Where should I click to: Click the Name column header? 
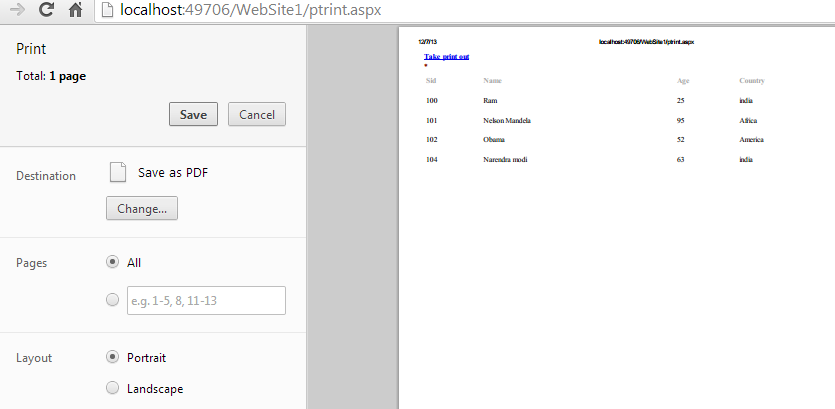(493, 80)
